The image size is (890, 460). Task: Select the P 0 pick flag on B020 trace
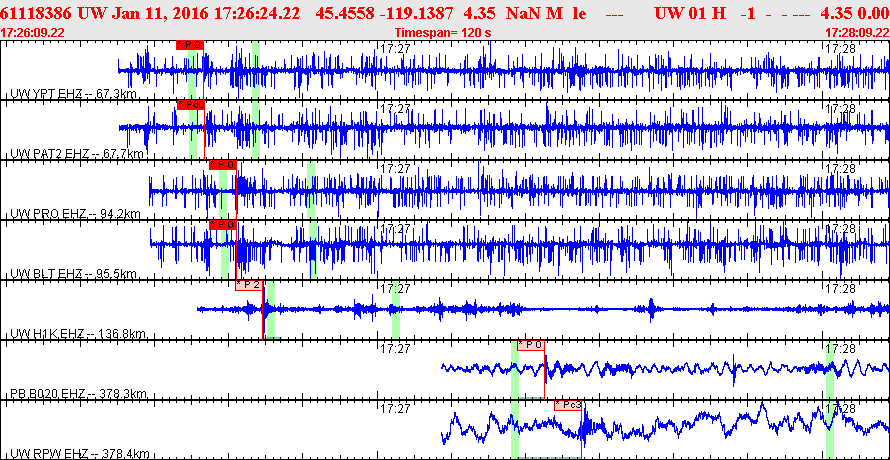tap(531, 345)
